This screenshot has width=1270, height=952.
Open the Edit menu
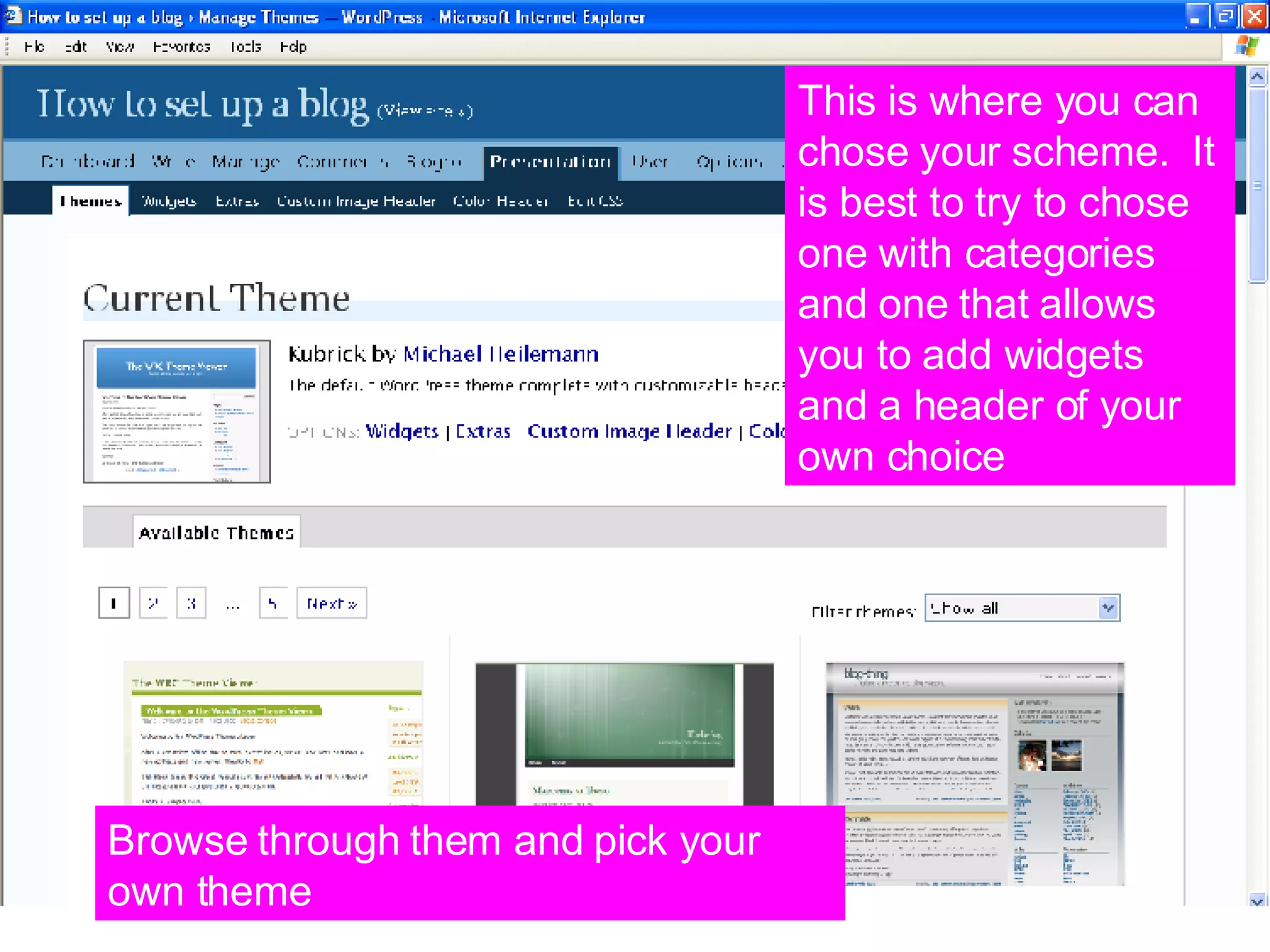point(76,46)
